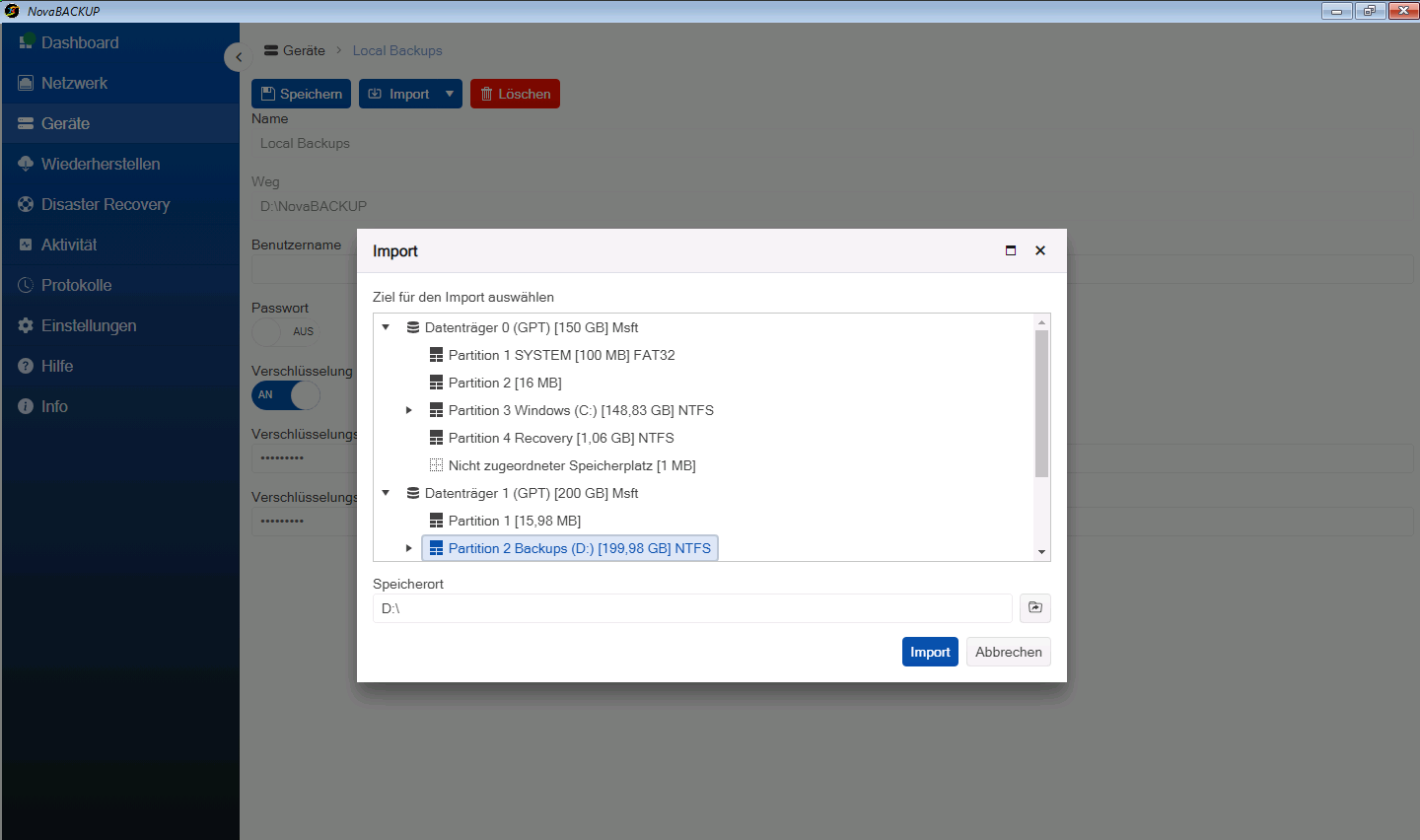Select Partition 2 Backups (D:) row
1420x840 pixels.
(x=570, y=548)
